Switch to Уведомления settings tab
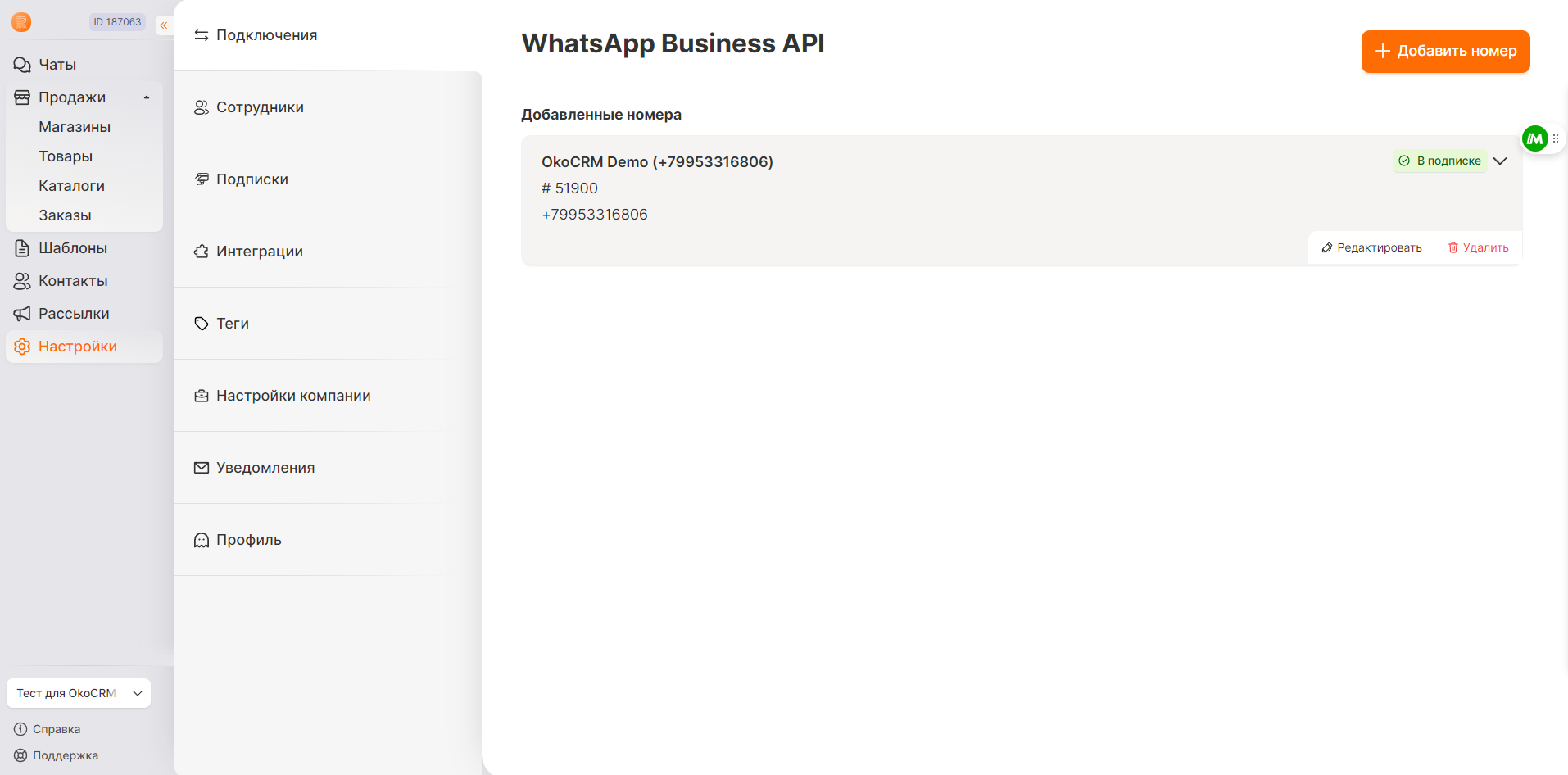 coord(328,468)
